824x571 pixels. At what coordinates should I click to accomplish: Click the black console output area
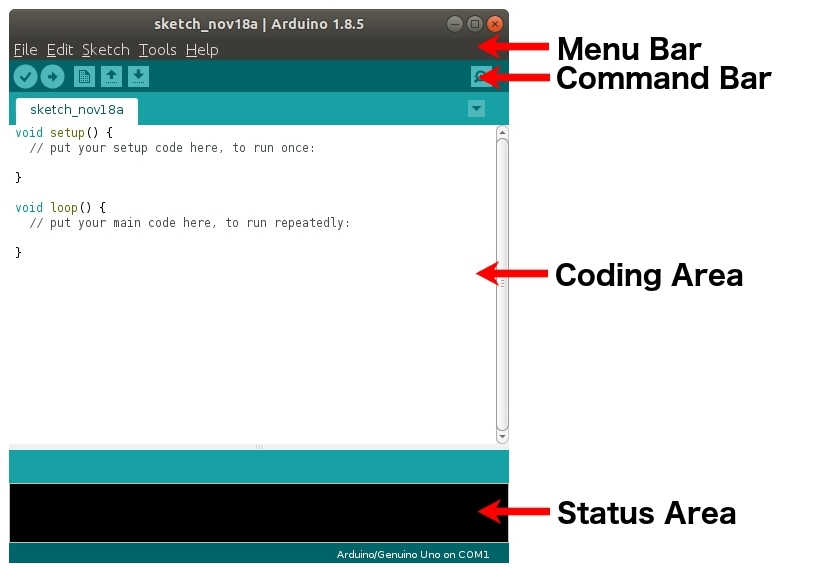tap(259, 513)
